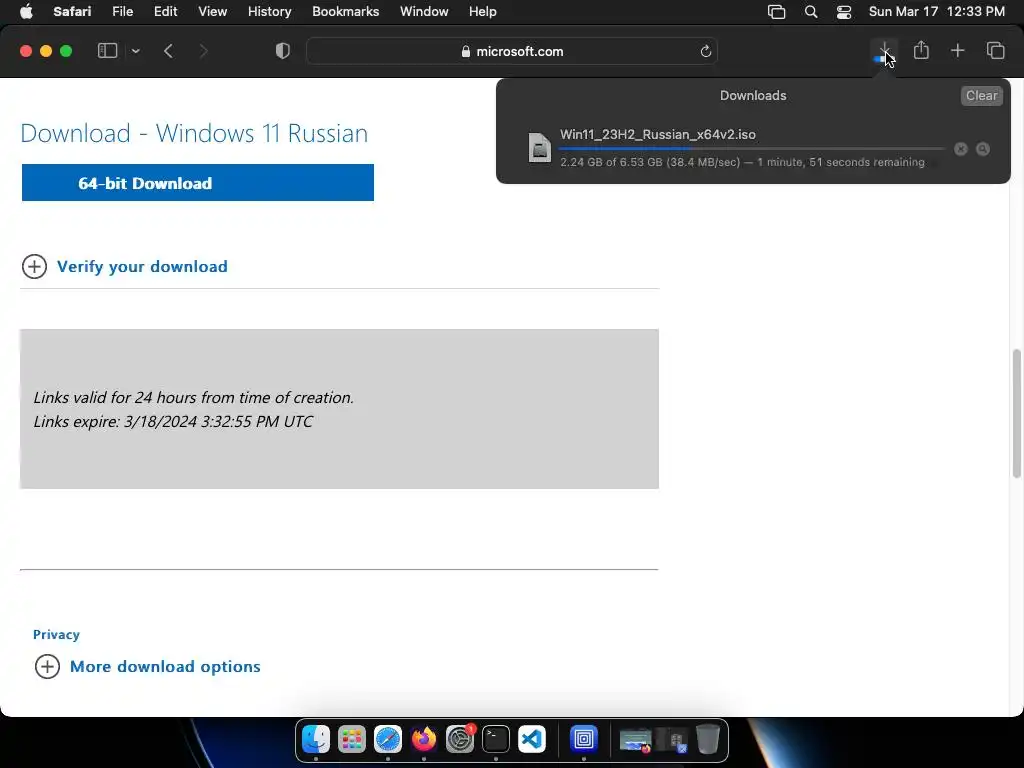Open Control Center in menu bar
This screenshot has height=768, width=1024.
pos(844,12)
